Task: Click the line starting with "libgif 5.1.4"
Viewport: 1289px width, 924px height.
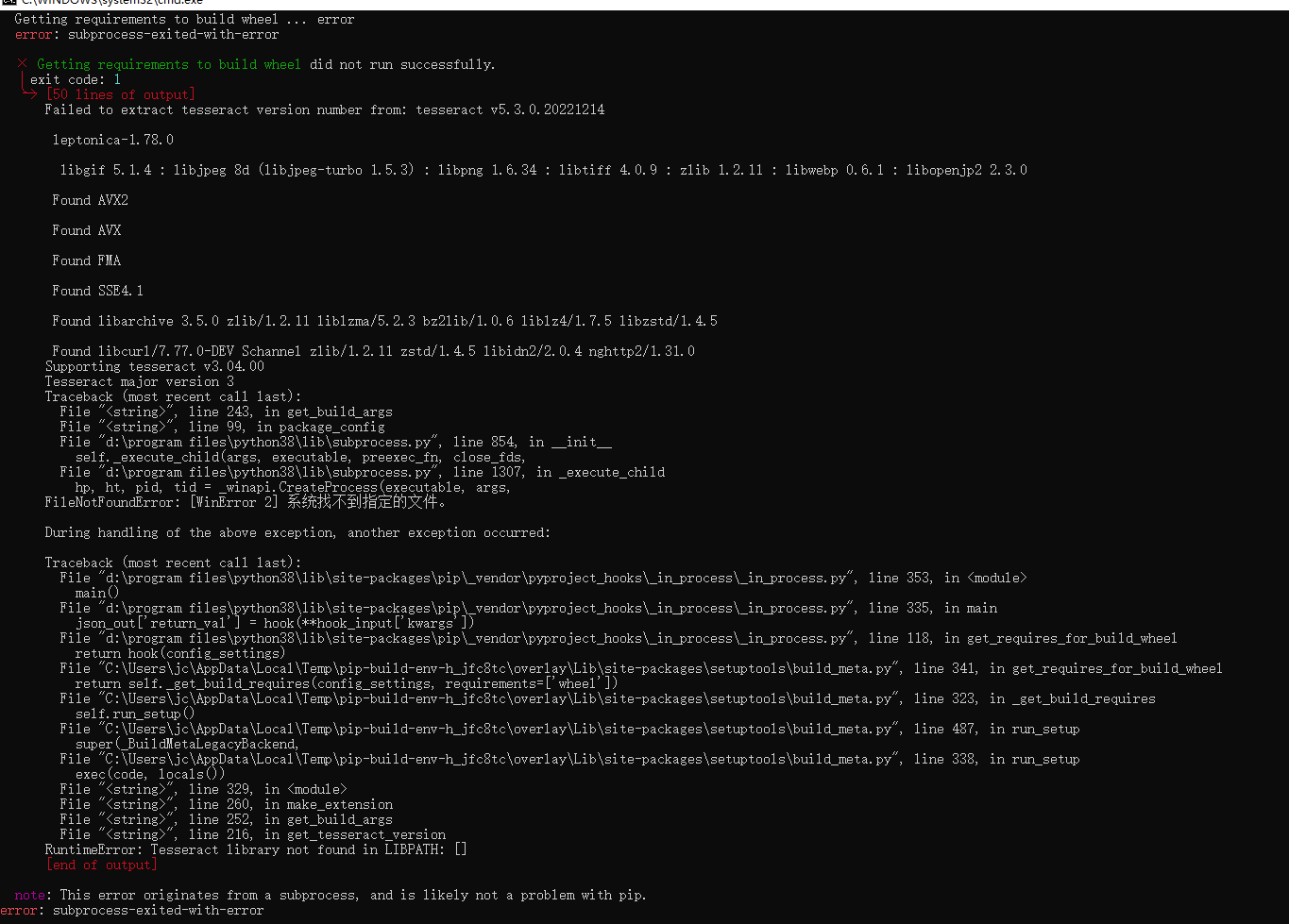Action: (544, 170)
